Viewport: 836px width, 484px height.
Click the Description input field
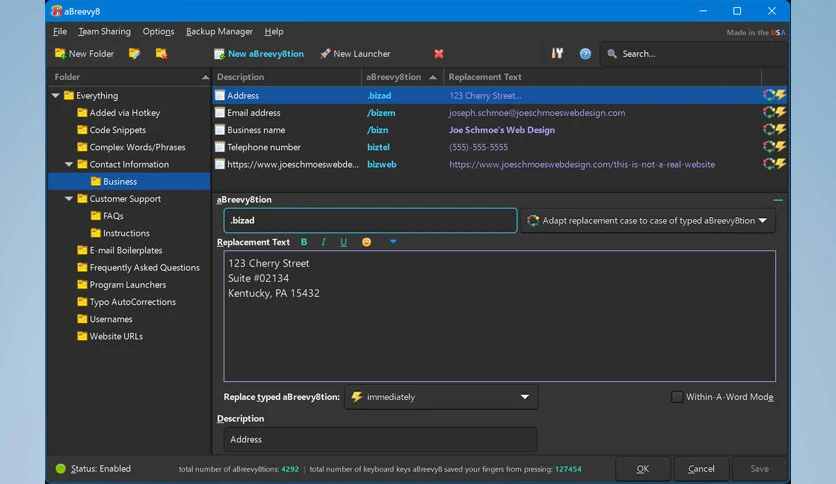[380, 440]
